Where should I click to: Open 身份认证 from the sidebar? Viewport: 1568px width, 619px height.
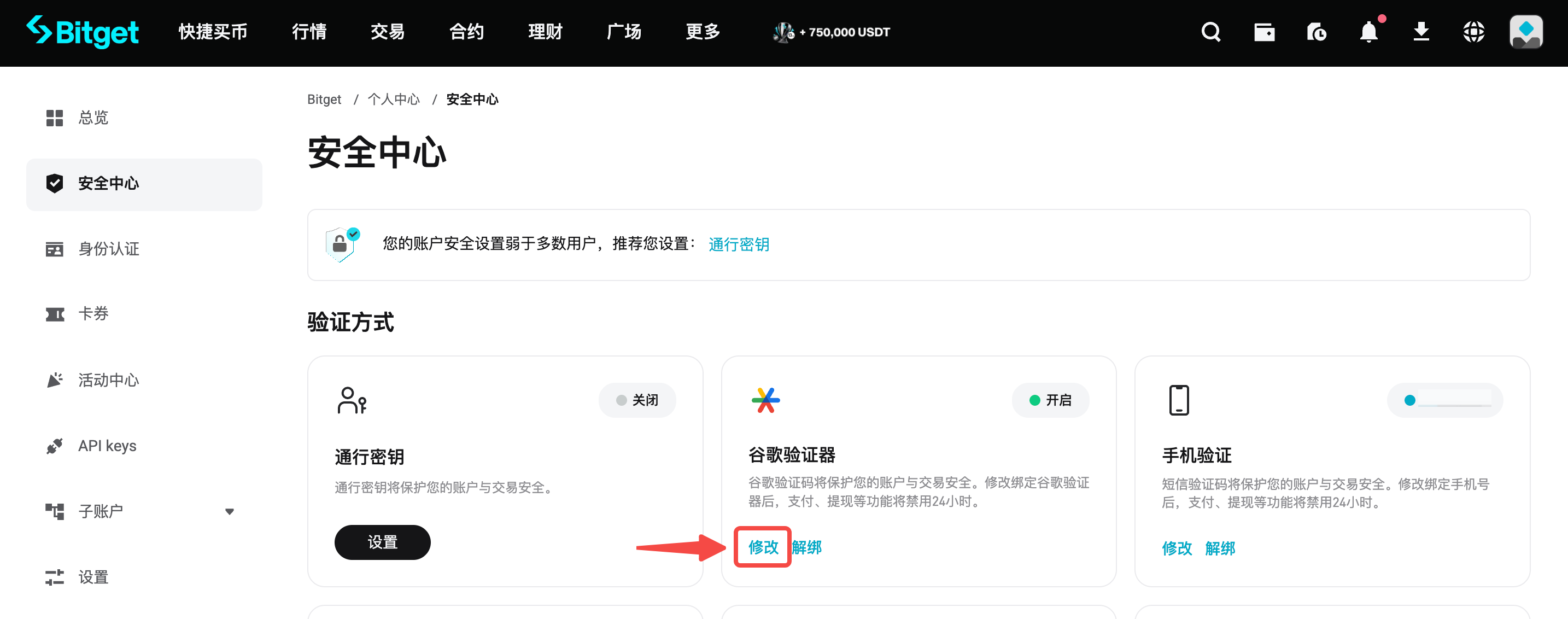[x=108, y=249]
